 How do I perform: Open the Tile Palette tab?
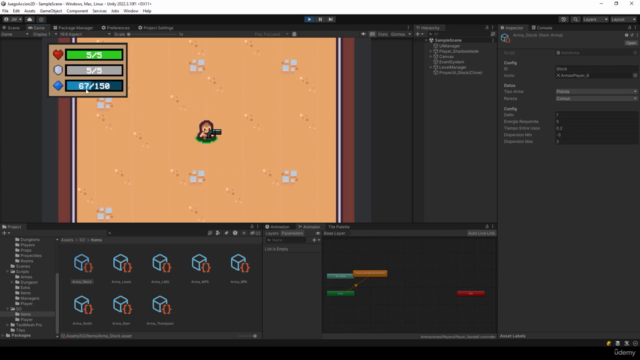[339, 227]
